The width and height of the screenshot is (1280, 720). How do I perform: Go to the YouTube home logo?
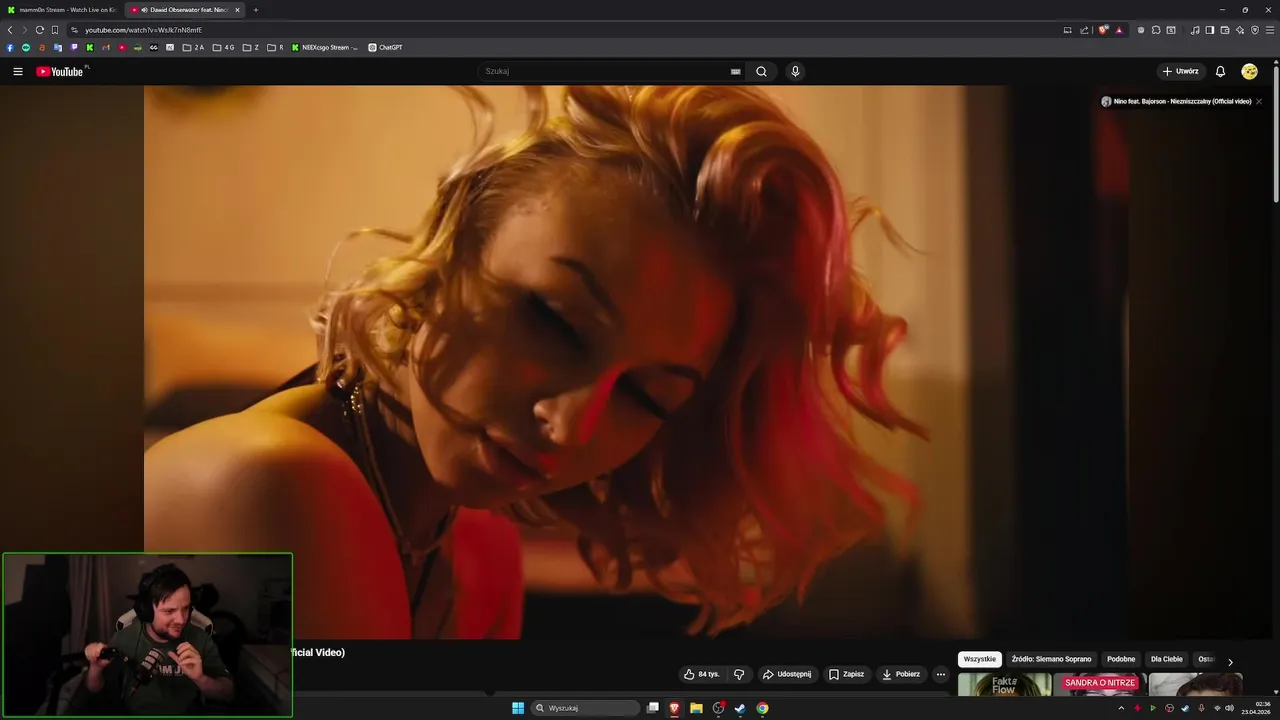point(62,71)
